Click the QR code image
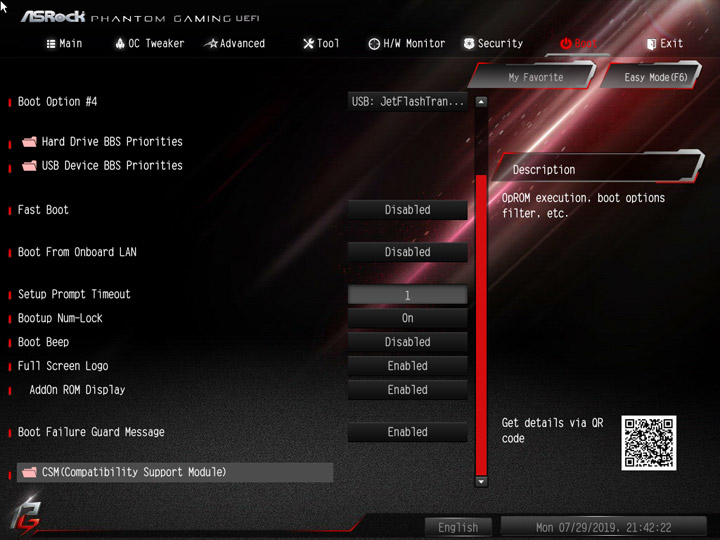This screenshot has height=540, width=720. point(648,443)
